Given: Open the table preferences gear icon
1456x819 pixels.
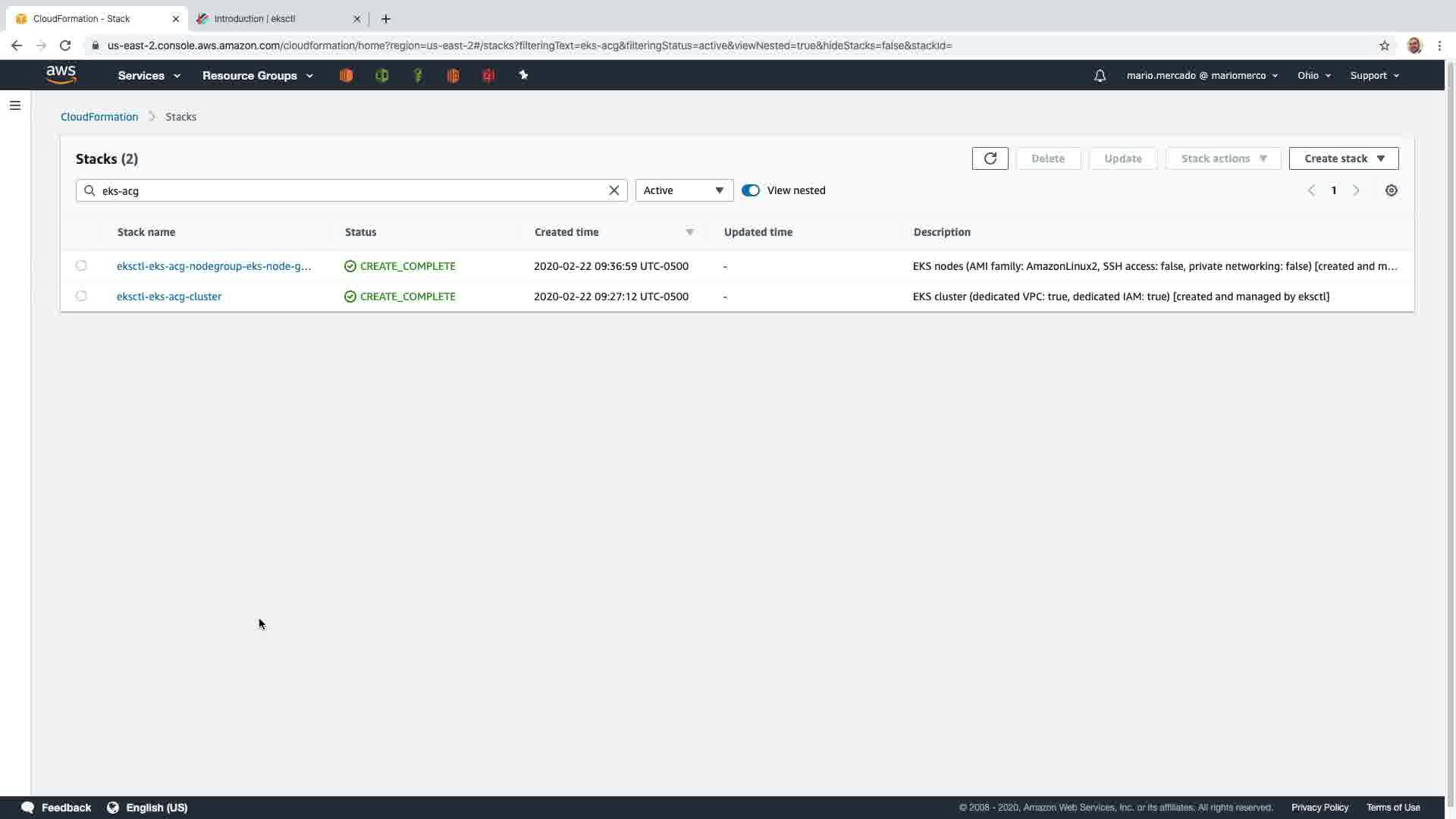Looking at the screenshot, I should [1391, 190].
